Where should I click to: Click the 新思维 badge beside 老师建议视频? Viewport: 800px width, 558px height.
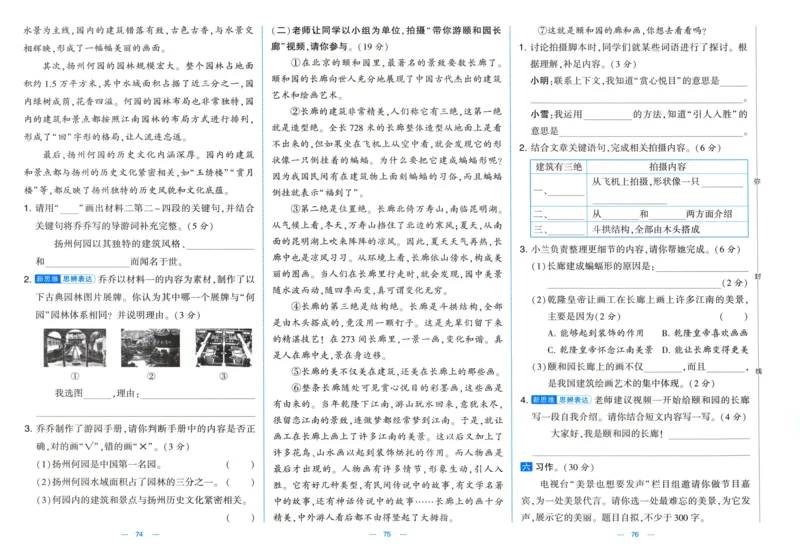click(543, 400)
